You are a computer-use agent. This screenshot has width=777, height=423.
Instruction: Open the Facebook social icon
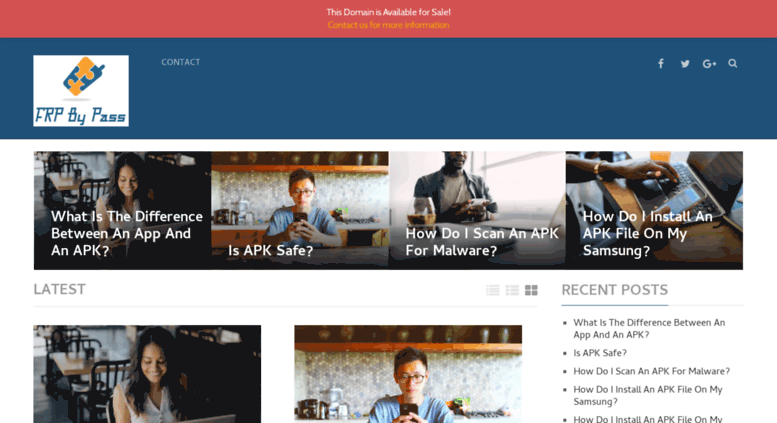(661, 63)
